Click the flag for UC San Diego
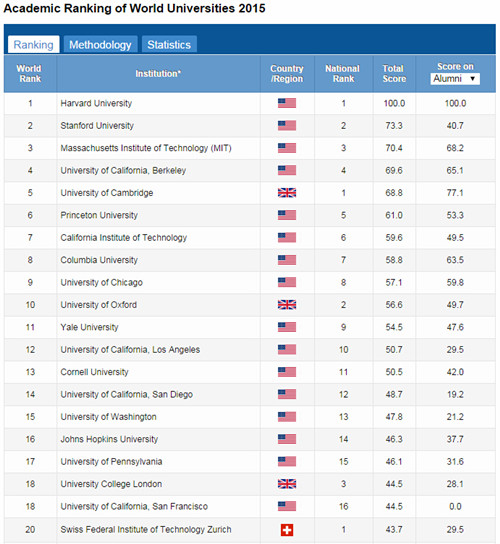The width and height of the screenshot is (500, 544). tap(287, 394)
